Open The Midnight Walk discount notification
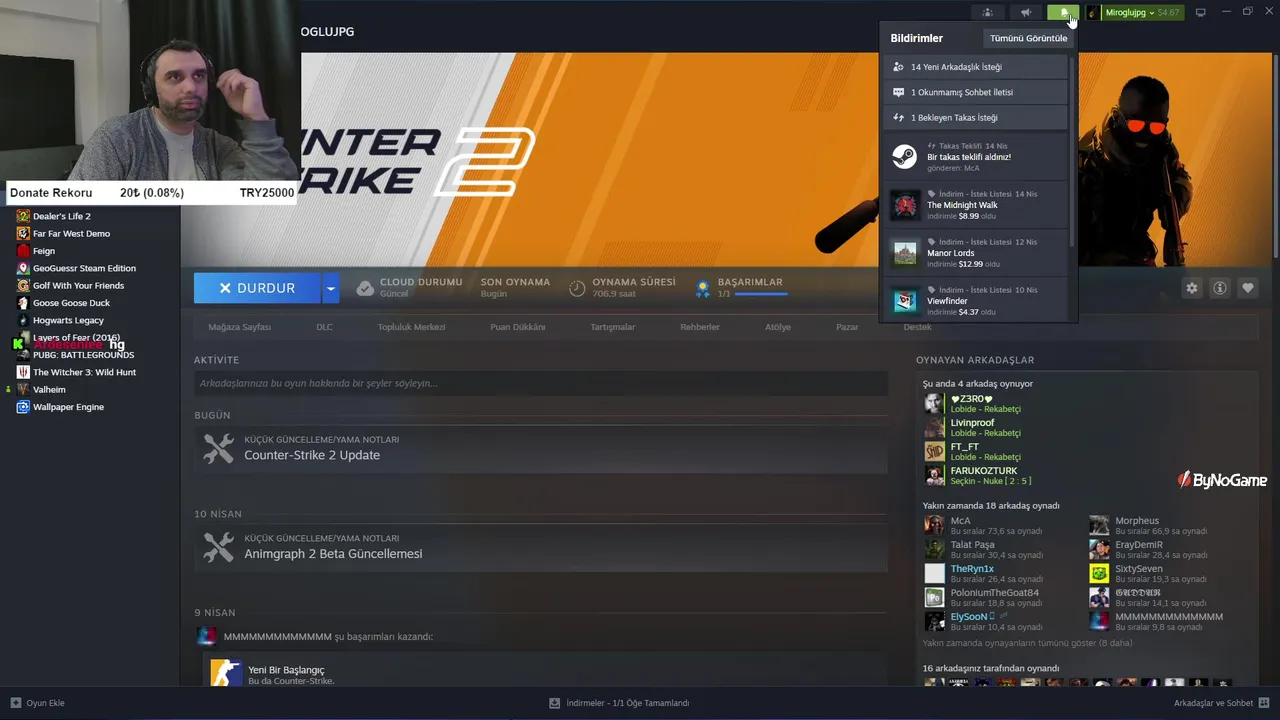 975,205
